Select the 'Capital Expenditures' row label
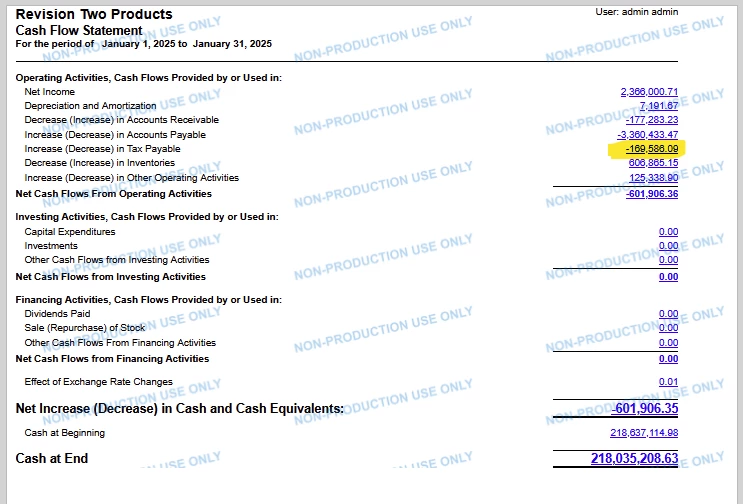Screen dimensions: 743x504 70,232
